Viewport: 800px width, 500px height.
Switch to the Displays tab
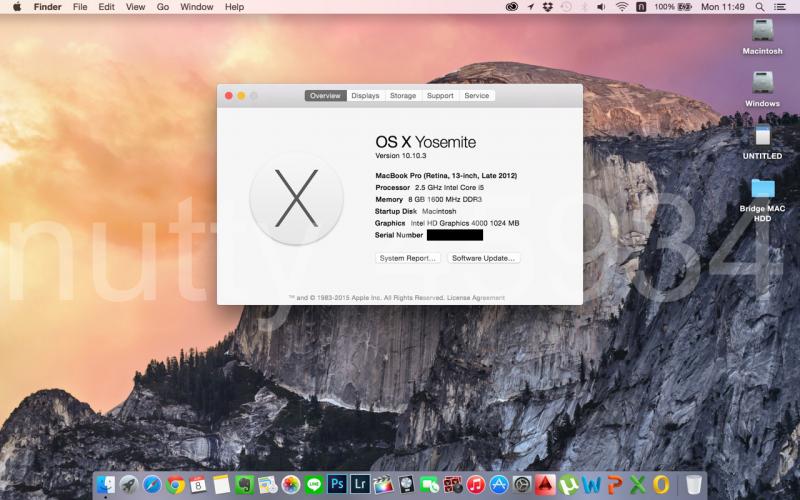point(365,96)
